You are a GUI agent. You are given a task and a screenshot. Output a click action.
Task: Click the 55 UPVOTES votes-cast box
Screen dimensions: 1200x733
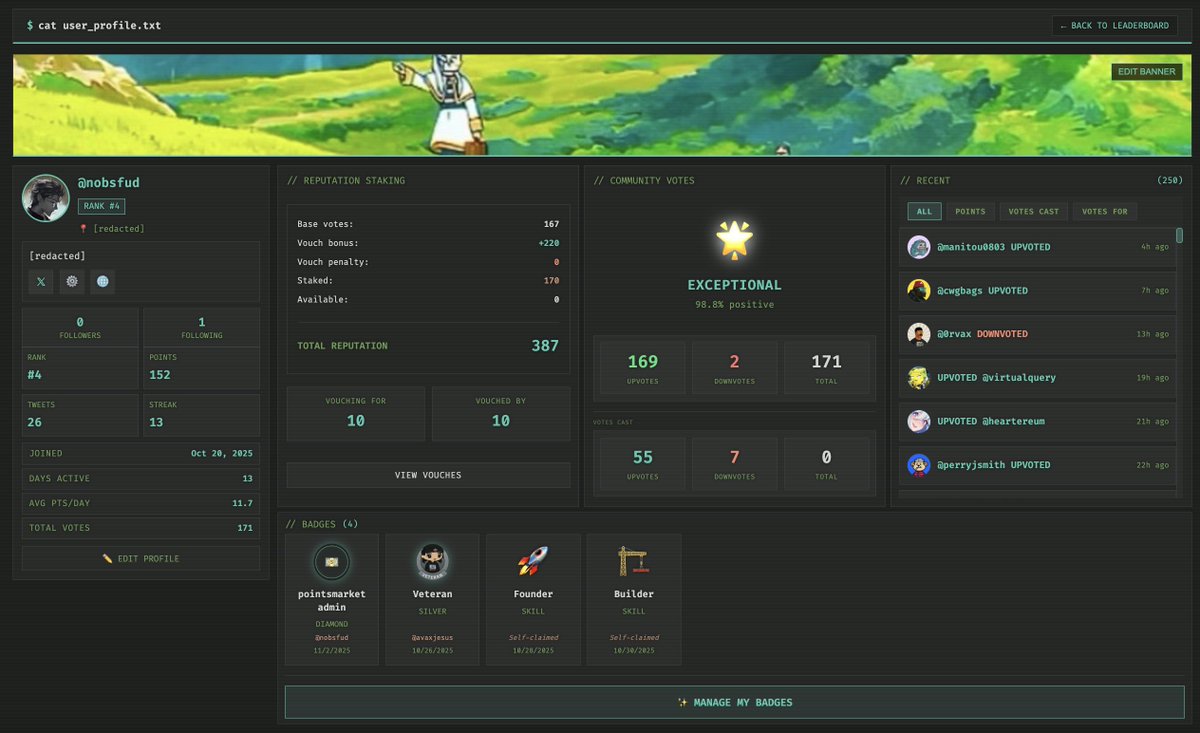(x=643, y=462)
